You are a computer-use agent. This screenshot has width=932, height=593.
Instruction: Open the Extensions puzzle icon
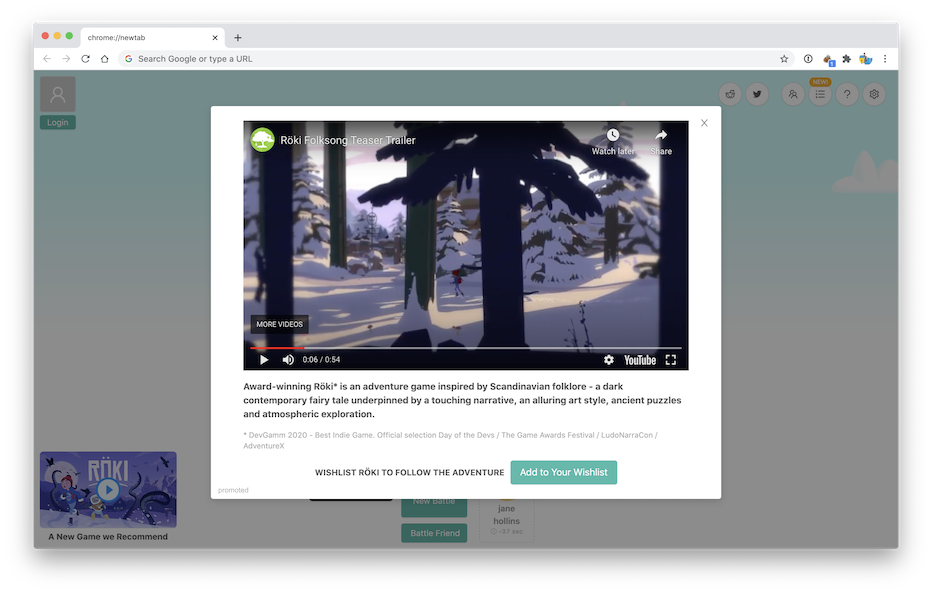click(846, 59)
